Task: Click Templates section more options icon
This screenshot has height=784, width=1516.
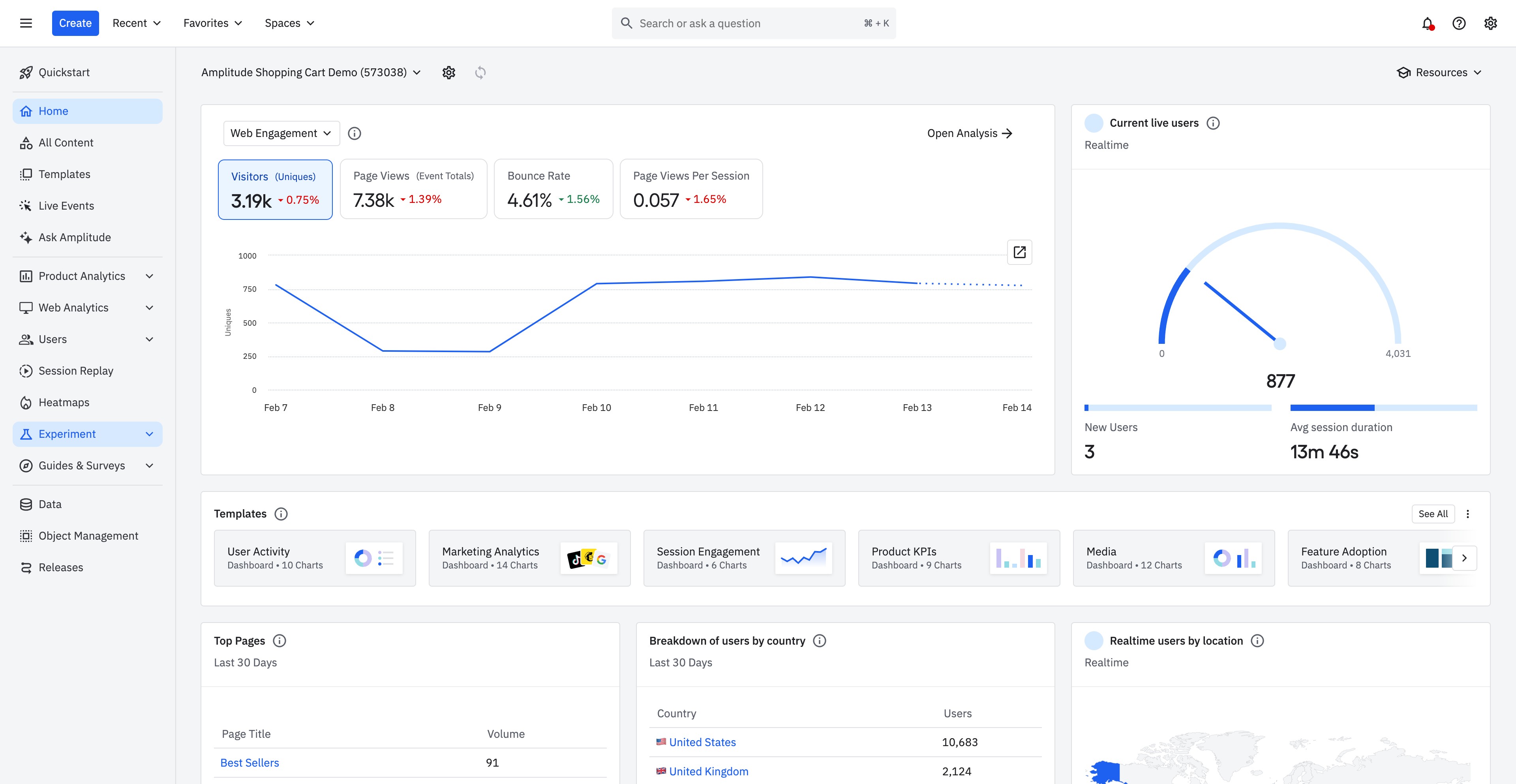Action: point(1468,514)
